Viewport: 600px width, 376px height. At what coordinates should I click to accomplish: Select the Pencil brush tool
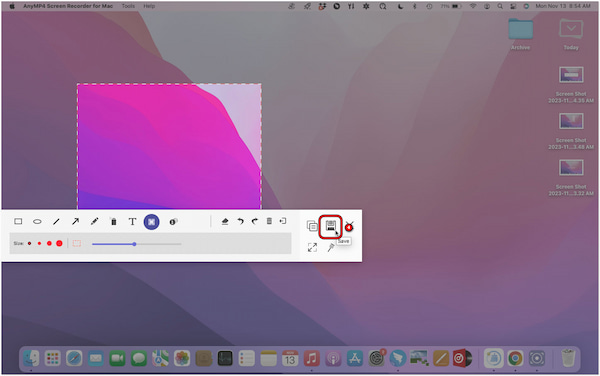point(95,221)
